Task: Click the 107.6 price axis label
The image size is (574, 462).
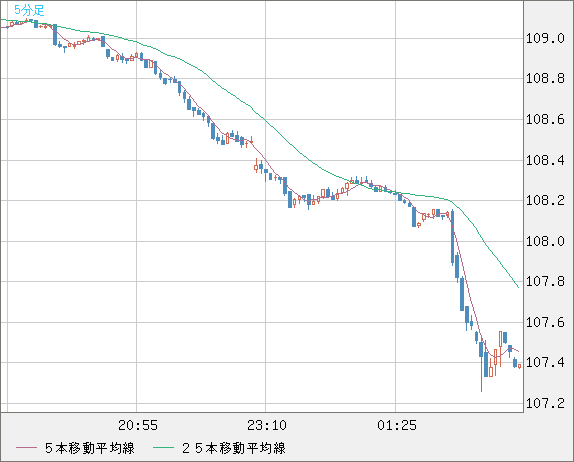Action: [545, 323]
